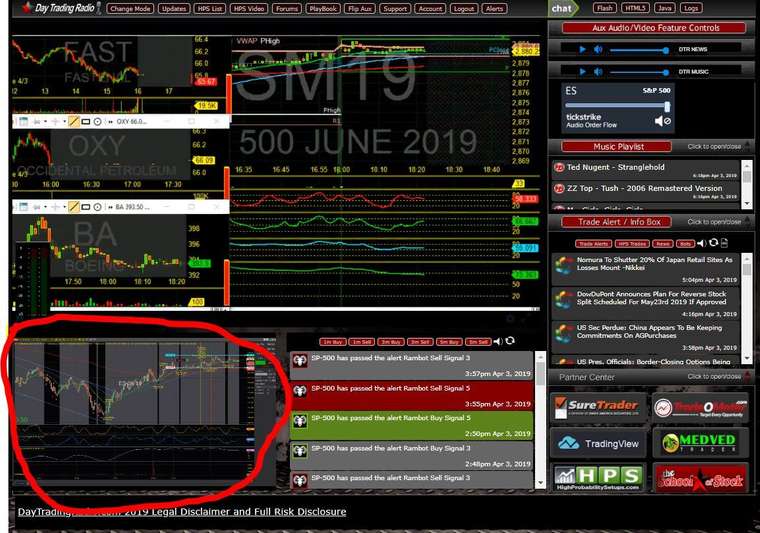Open TradingView partner logo
Image resolution: width=760 pixels, height=533 pixels.
click(x=598, y=443)
